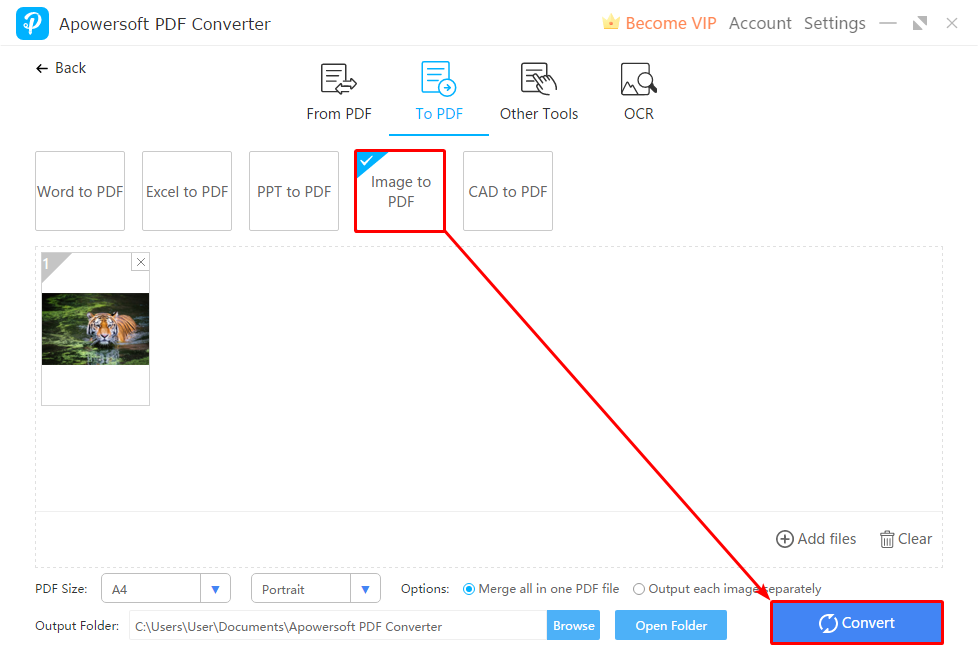978x668 pixels.
Task: Click the Back arrow icon
Action: (42, 68)
